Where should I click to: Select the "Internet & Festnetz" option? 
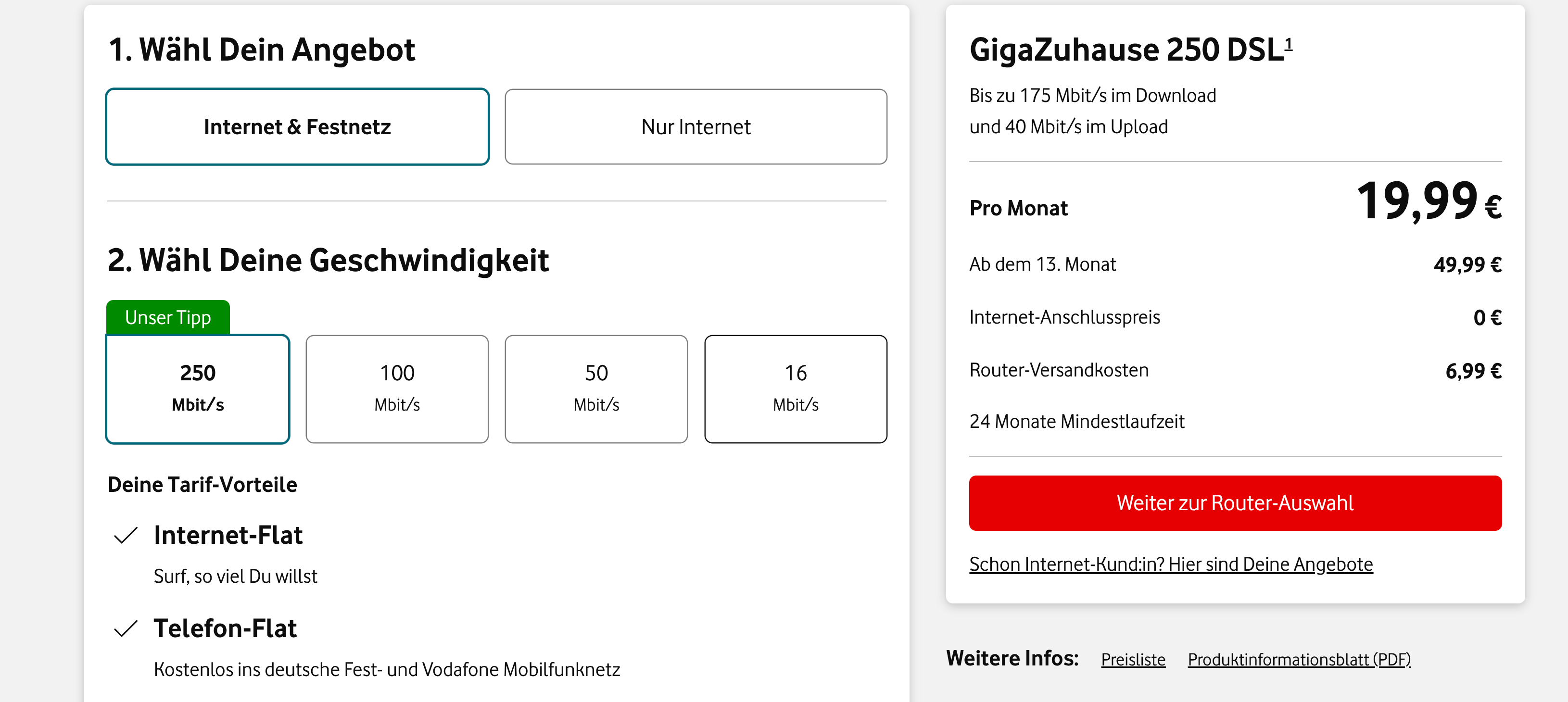pos(297,126)
